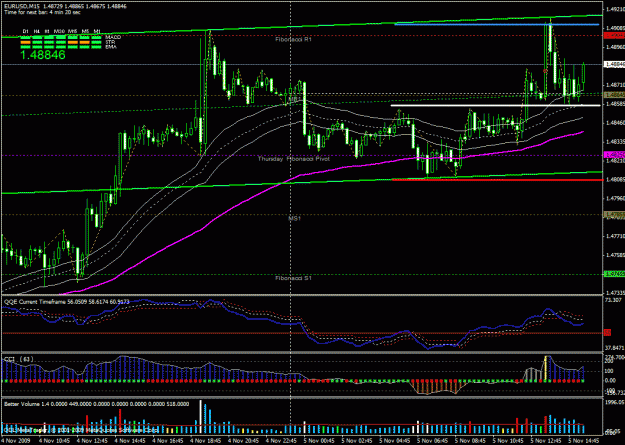Click the orange STR cell under M15
Screen dimensions: 625x445
(x=73, y=42)
